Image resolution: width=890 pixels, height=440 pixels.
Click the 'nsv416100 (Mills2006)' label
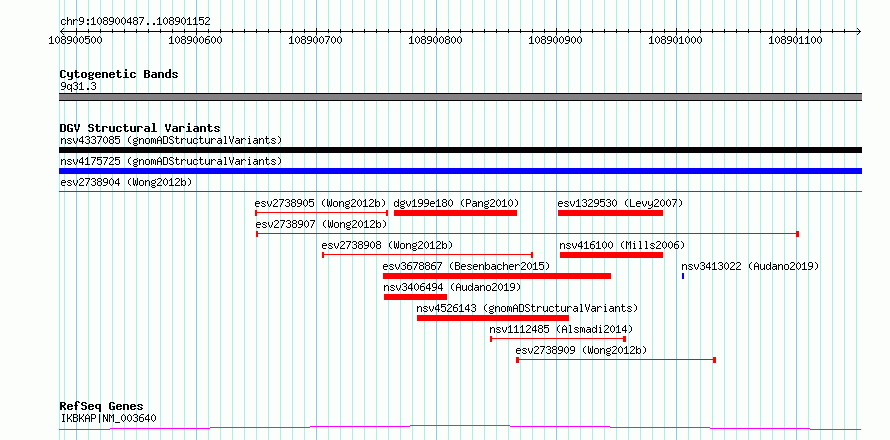tap(623, 245)
